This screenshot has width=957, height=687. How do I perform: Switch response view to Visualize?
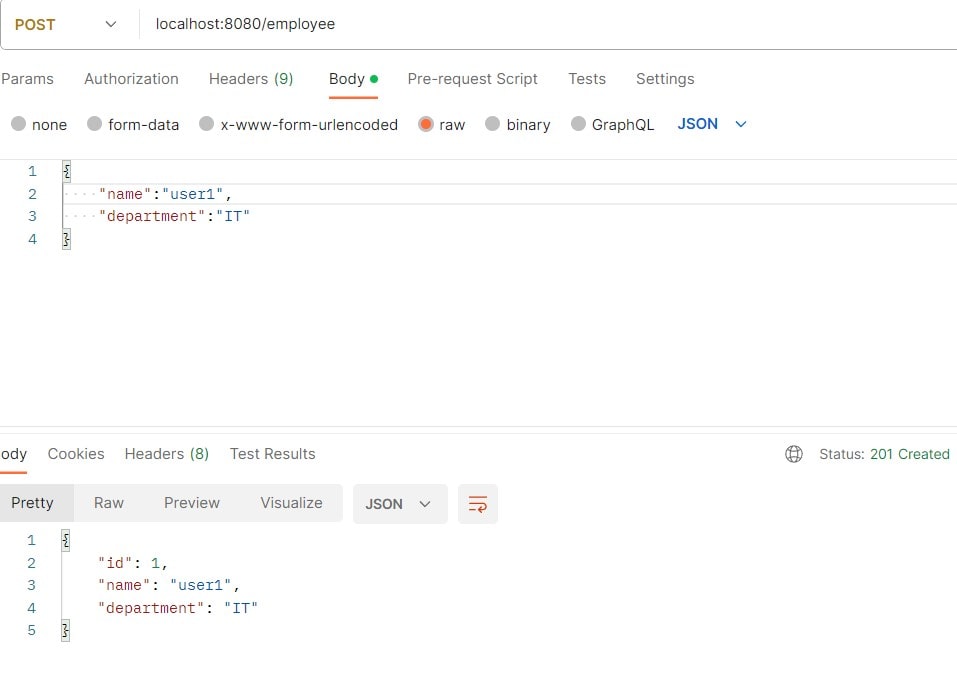[x=291, y=503]
